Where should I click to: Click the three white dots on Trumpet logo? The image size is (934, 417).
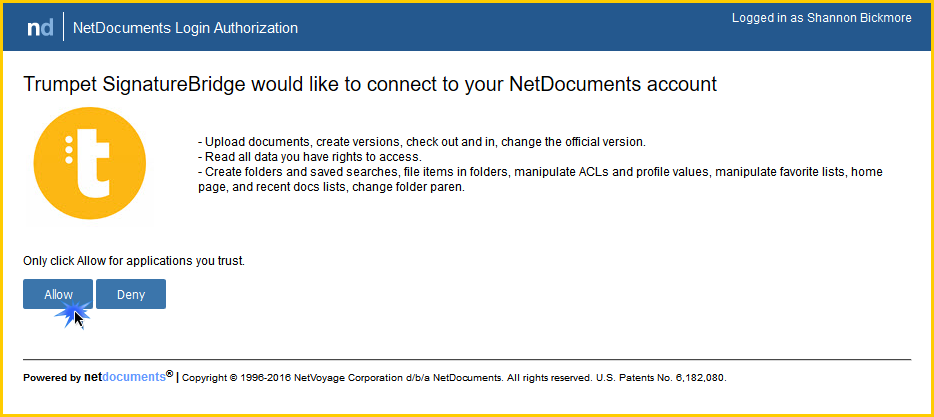(x=69, y=150)
